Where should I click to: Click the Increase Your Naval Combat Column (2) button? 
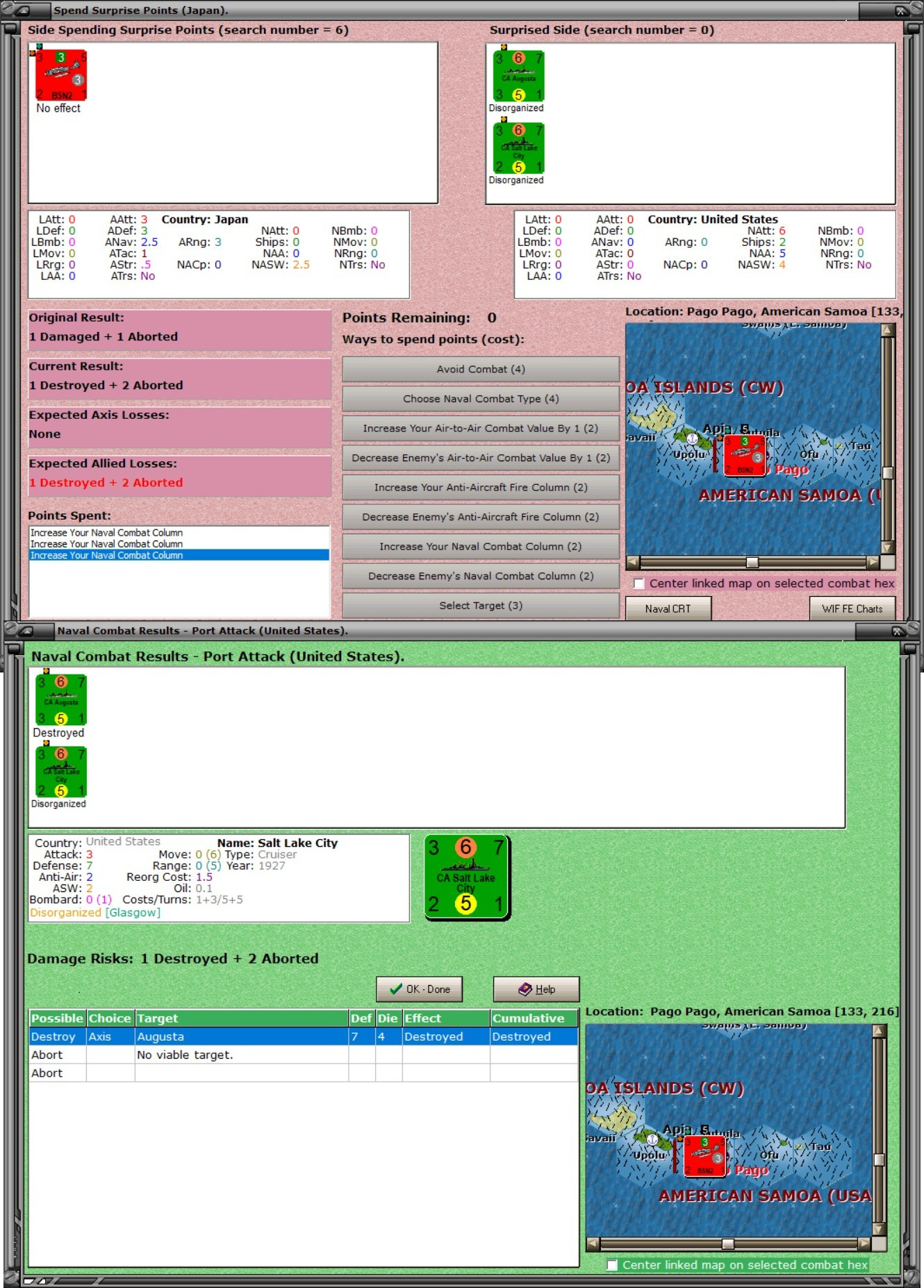[x=481, y=547]
